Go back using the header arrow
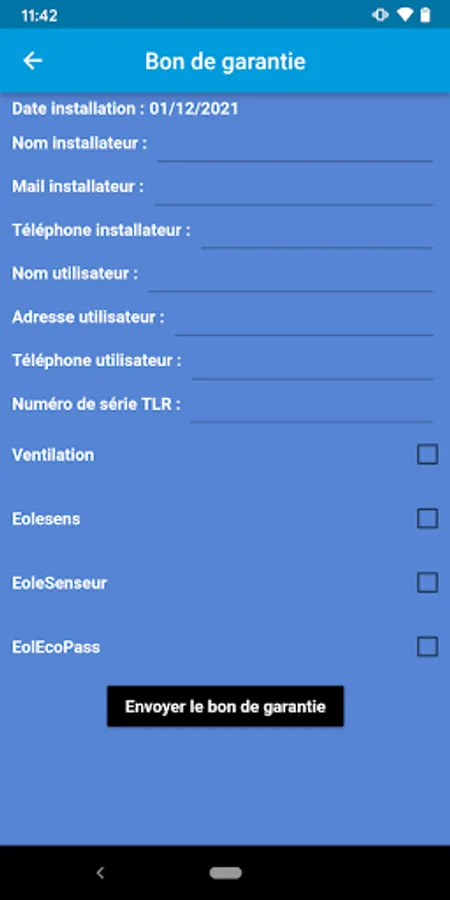Viewport: 450px width, 900px height. (x=33, y=61)
